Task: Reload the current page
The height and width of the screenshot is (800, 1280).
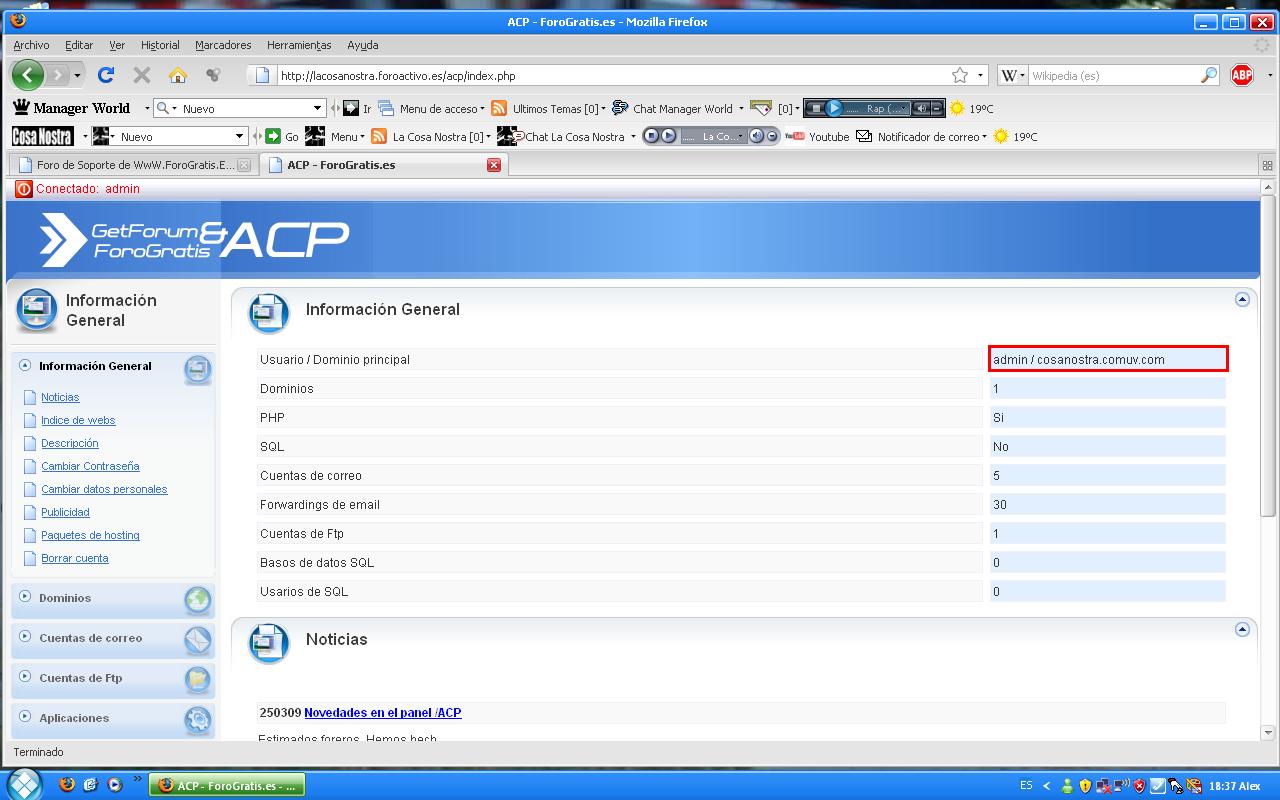Action: click(x=106, y=75)
